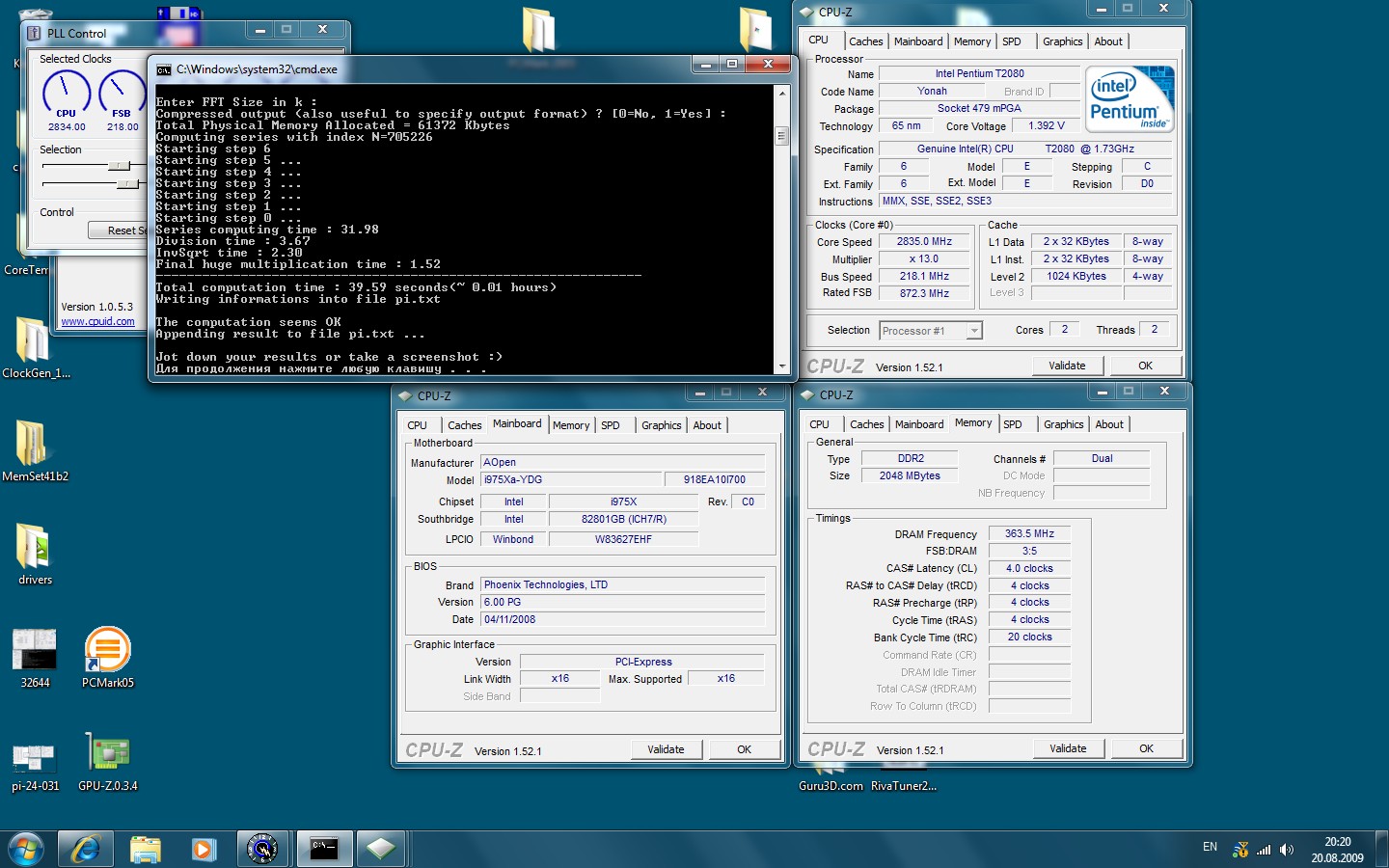This screenshot has width=1389, height=868.
Task: Click the Intel Pentium T2080 name field
Action: [x=979, y=73]
